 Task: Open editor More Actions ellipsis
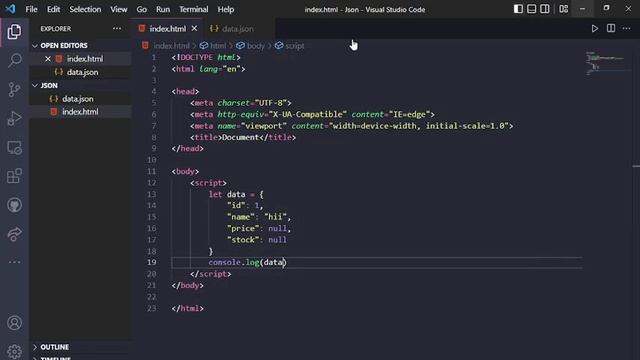click(626, 28)
